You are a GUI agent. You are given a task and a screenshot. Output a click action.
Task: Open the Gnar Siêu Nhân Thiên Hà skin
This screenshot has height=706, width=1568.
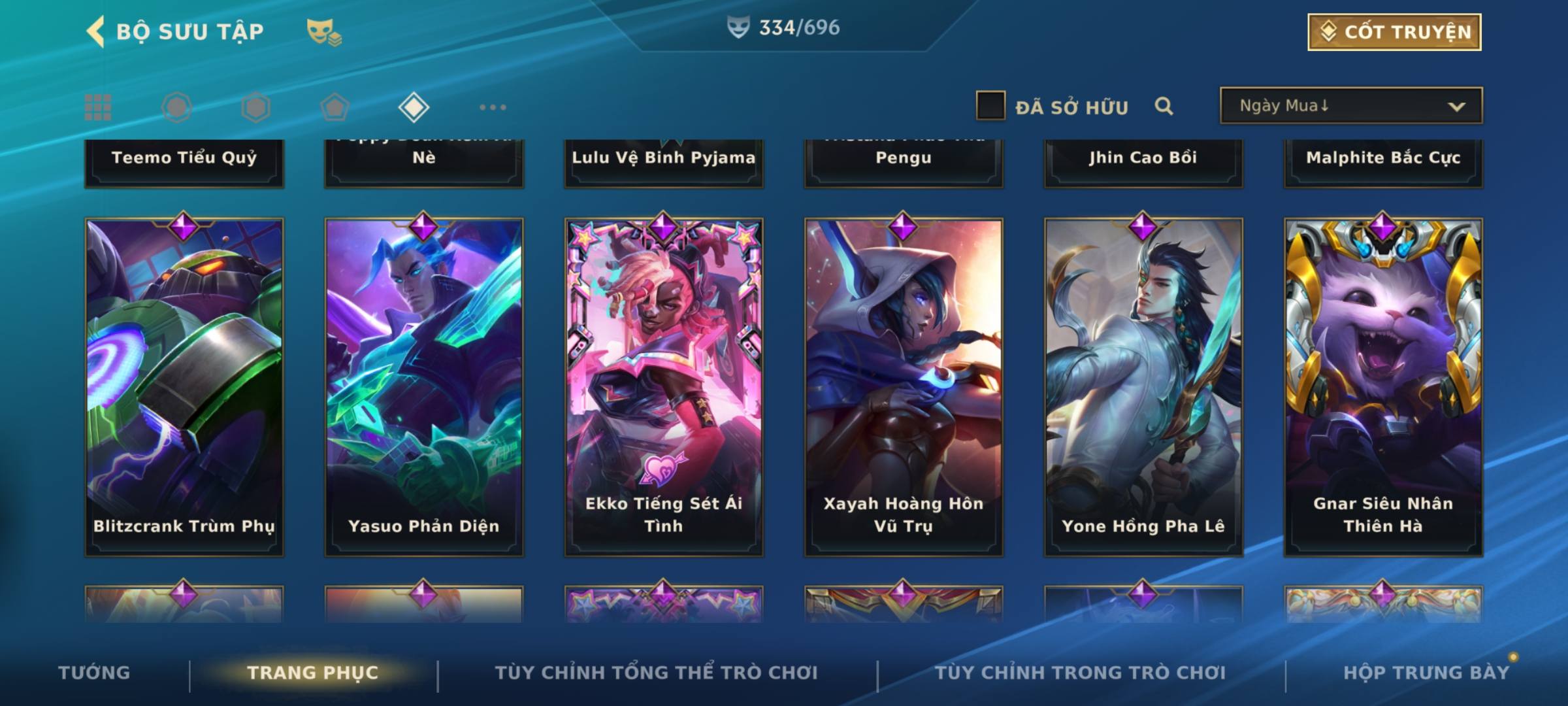[x=1383, y=387]
